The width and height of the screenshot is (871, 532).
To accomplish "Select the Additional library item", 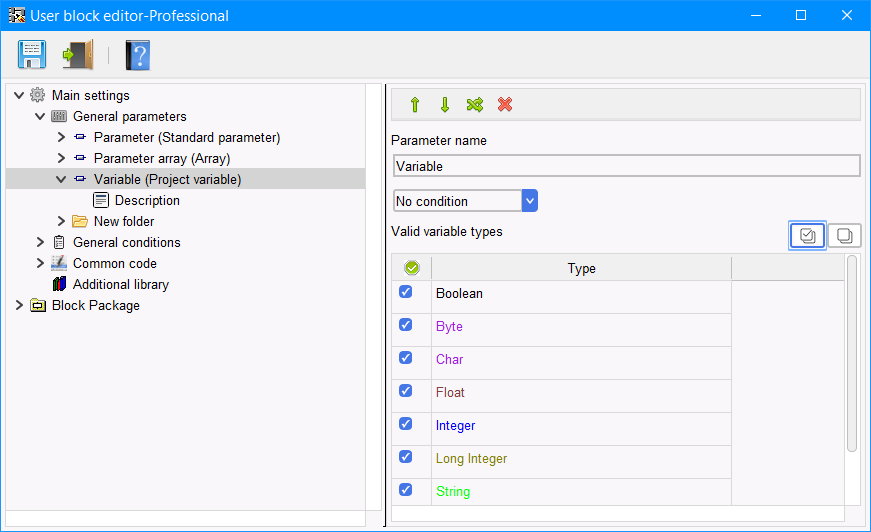I will point(120,285).
